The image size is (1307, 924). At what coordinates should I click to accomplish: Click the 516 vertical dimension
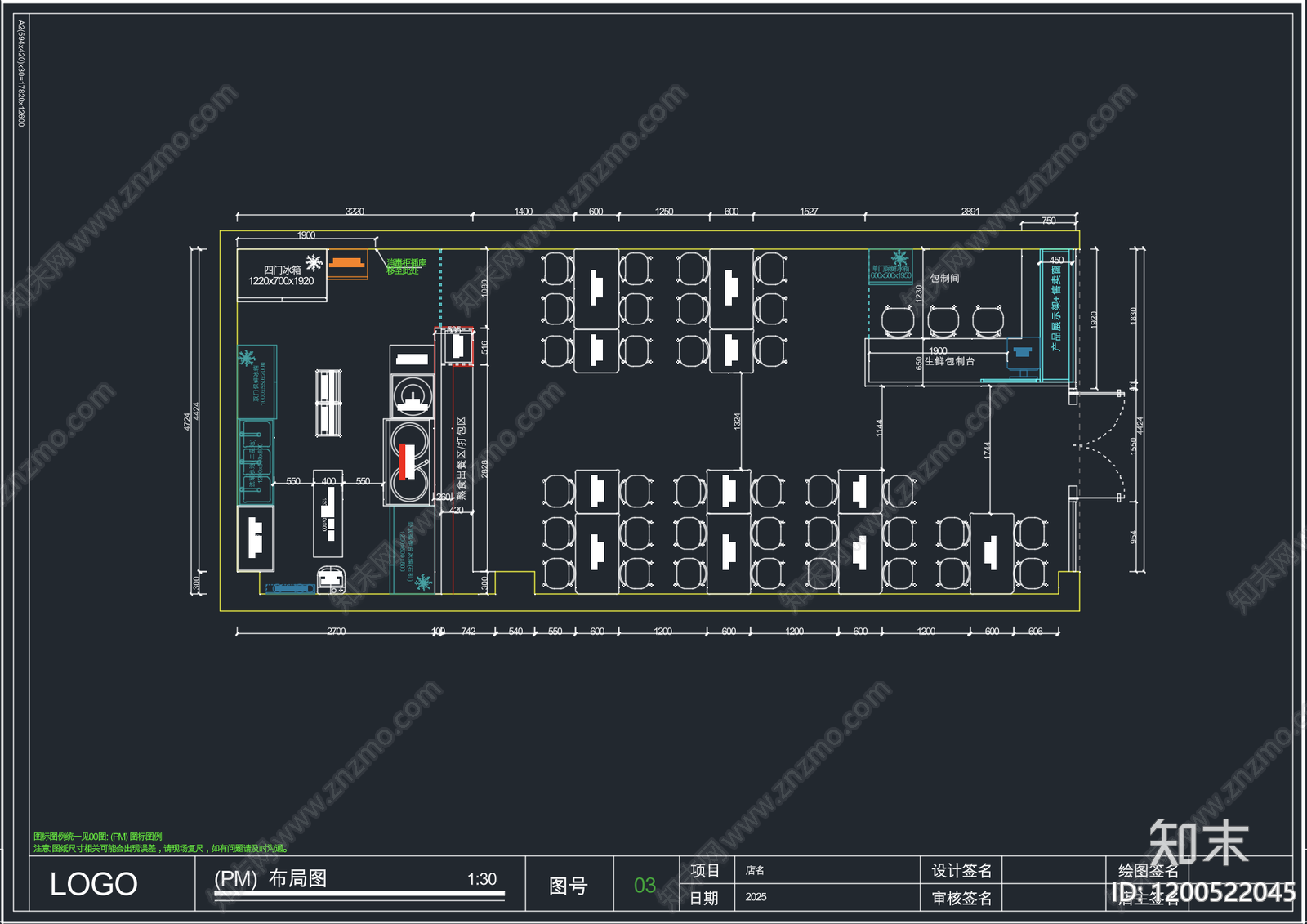point(484,347)
